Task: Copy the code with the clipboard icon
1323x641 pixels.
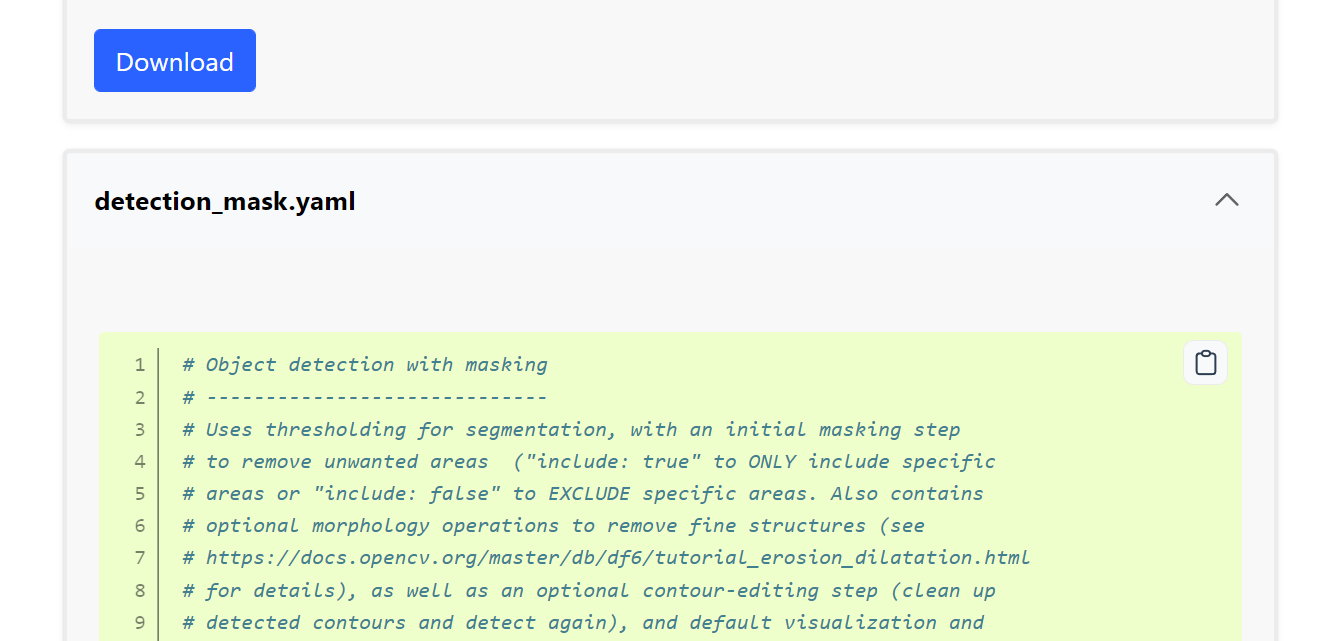Action: (1205, 363)
